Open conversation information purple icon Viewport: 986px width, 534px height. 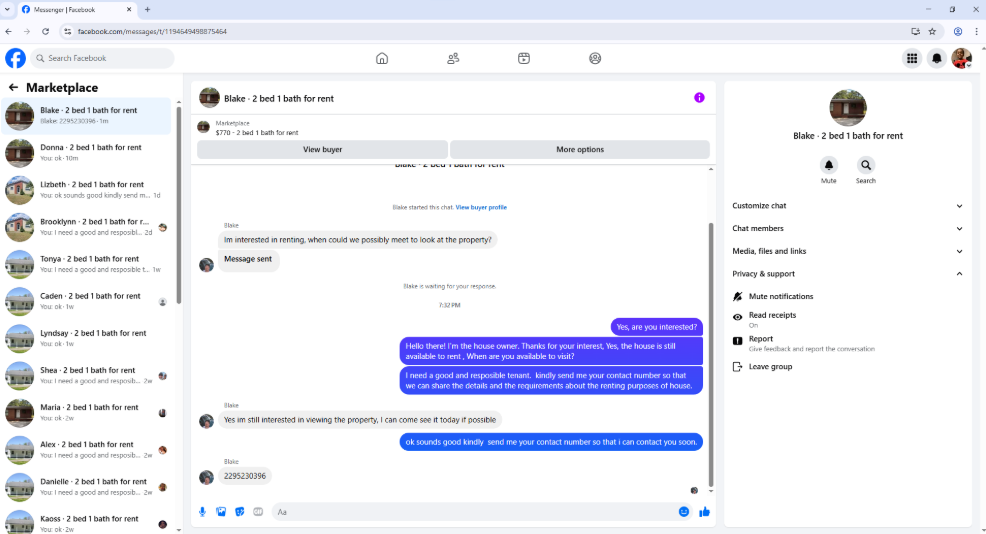point(699,97)
